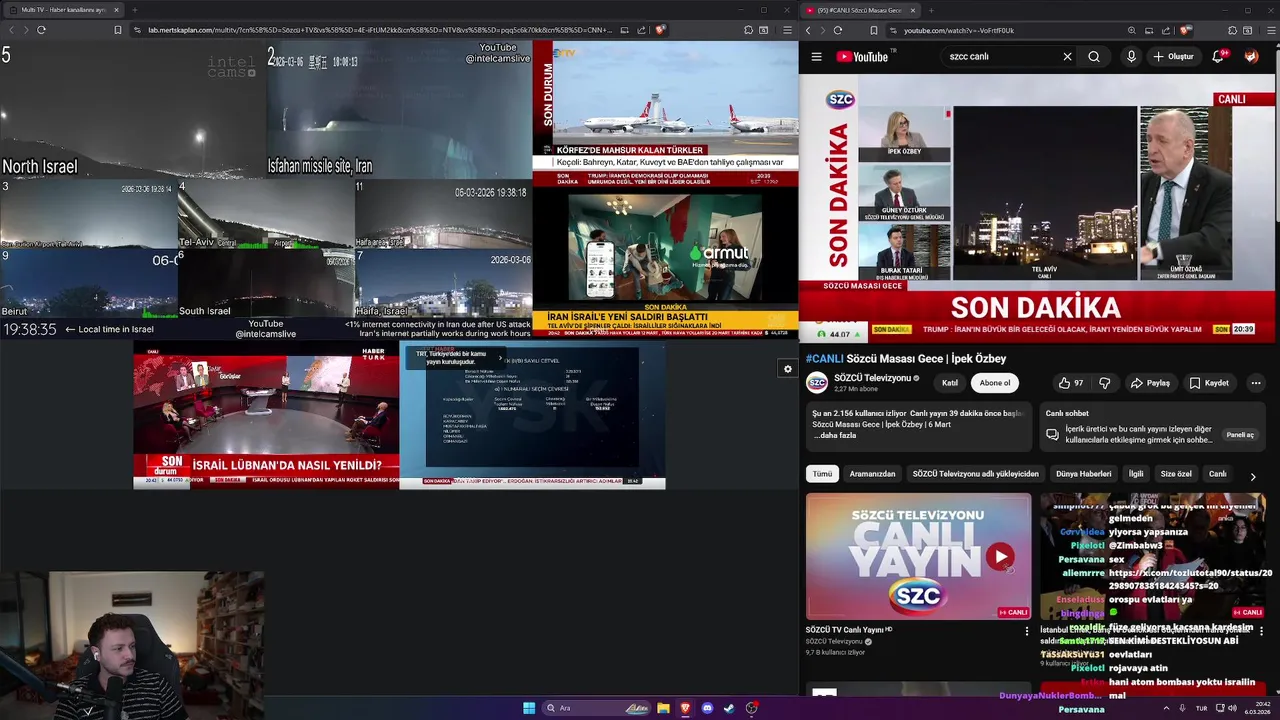Open YouTube notifications bell

tap(1218, 57)
